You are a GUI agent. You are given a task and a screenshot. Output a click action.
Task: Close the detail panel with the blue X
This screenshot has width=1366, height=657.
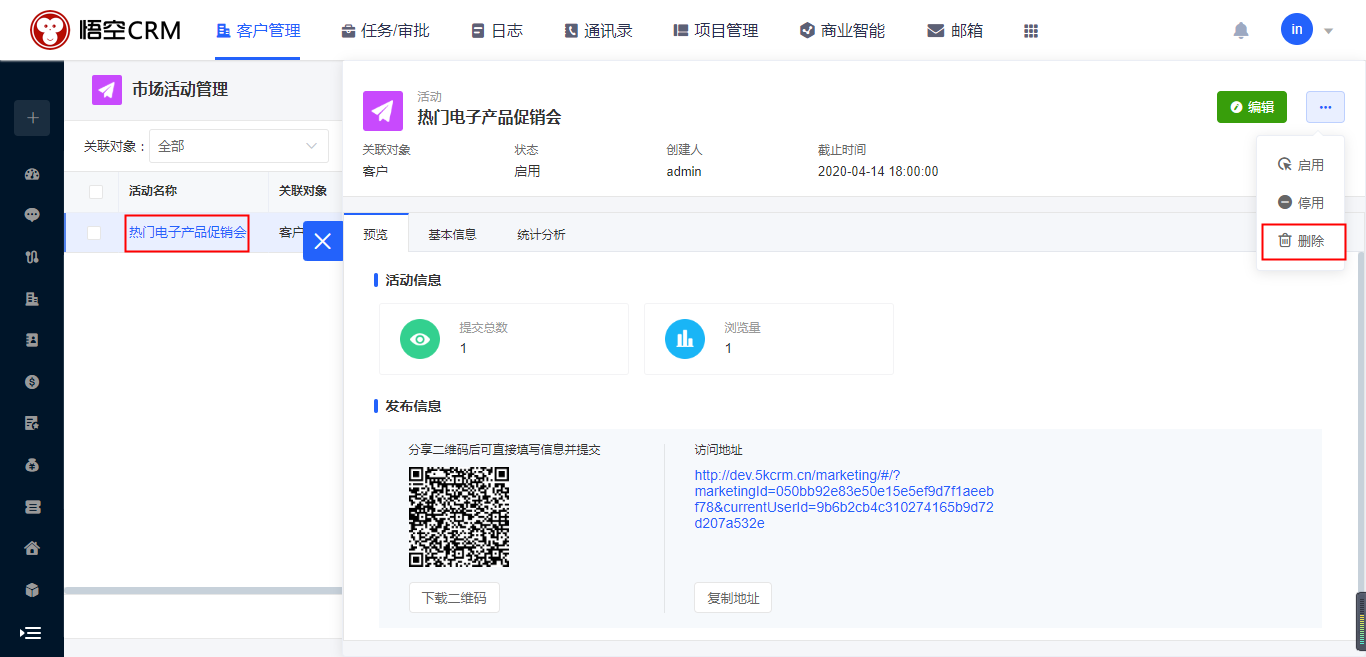pos(322,241)
